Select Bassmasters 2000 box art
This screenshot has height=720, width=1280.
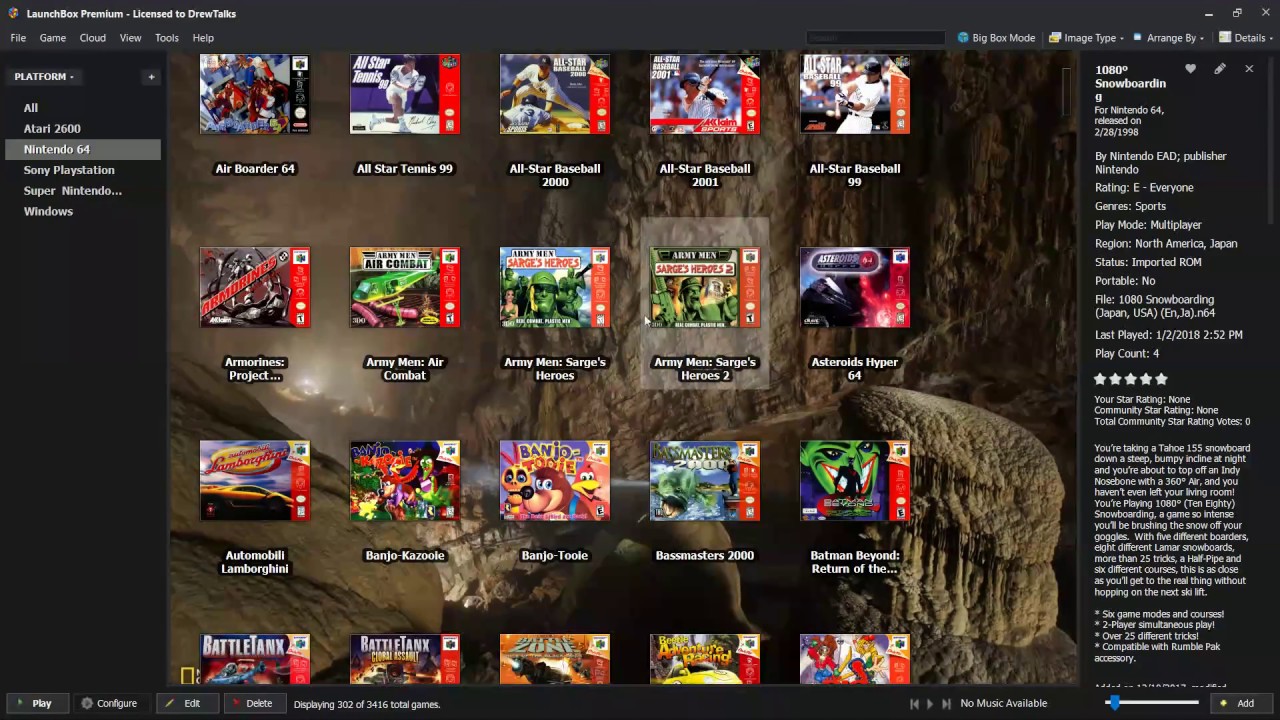pyautogui.click(x=705, y=481)
